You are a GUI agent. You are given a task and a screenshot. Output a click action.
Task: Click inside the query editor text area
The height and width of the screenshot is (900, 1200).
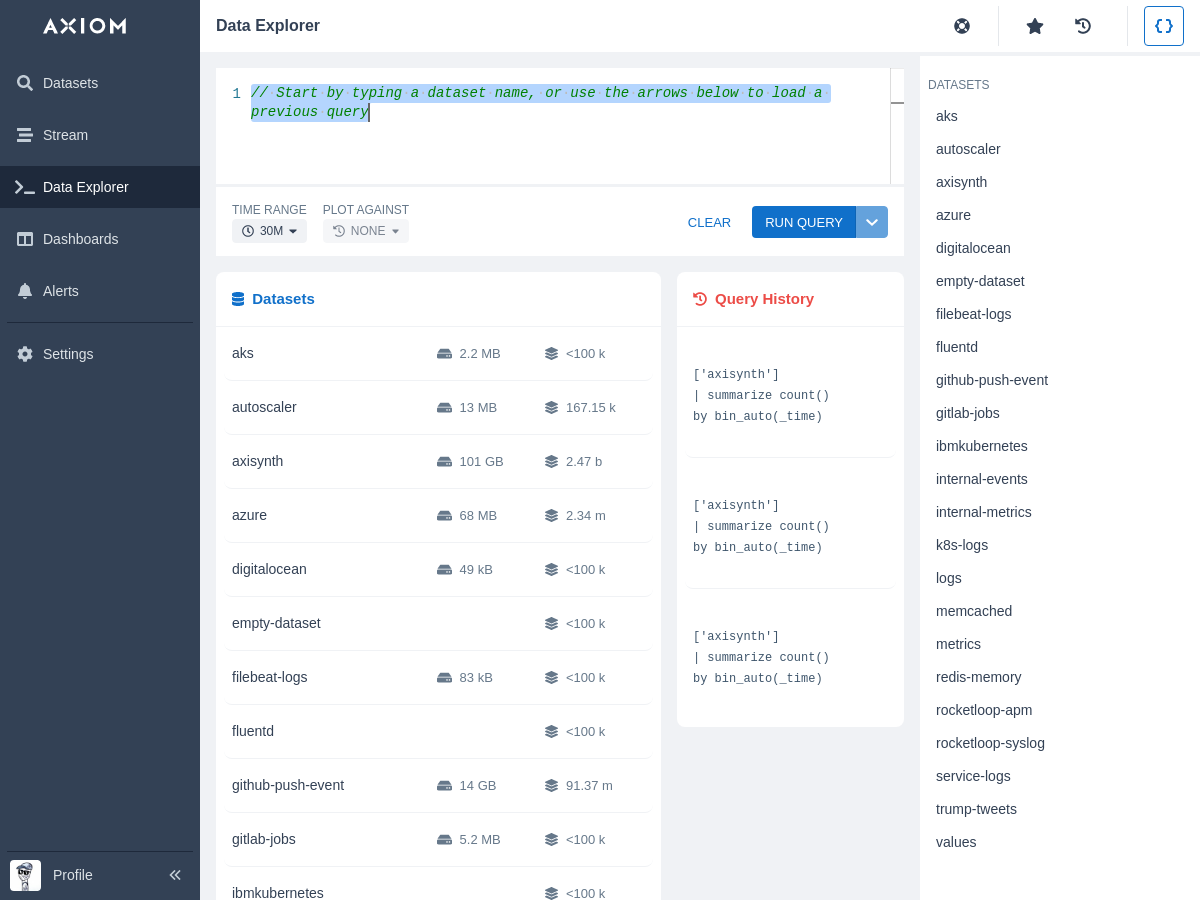550,140
